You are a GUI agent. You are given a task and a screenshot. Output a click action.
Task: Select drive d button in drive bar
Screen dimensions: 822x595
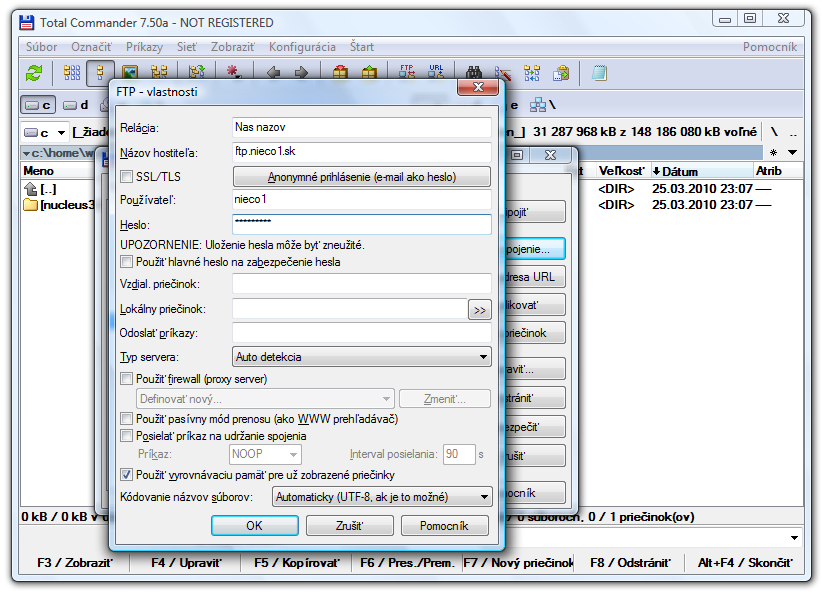(x=76, y=105)
